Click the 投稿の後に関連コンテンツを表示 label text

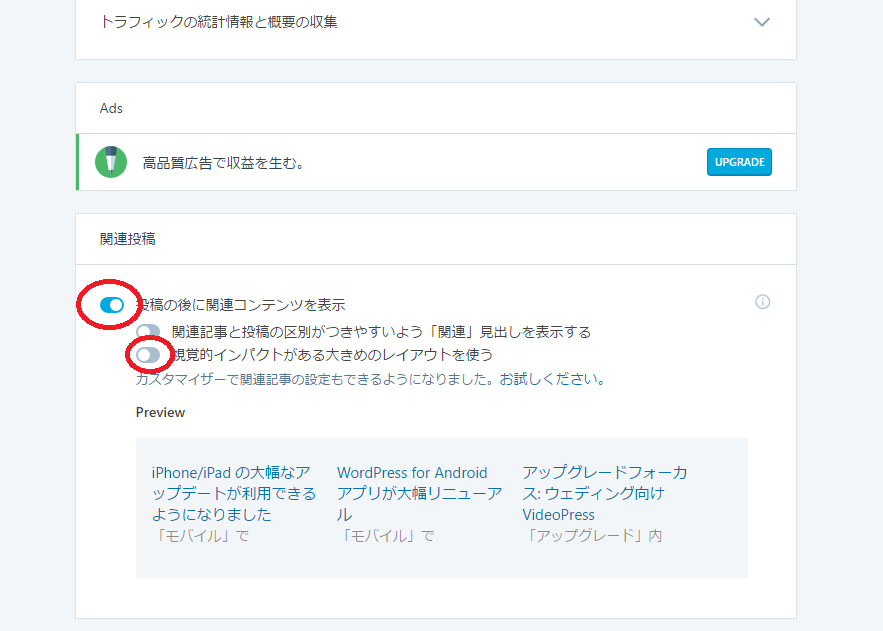coord(246,305)
